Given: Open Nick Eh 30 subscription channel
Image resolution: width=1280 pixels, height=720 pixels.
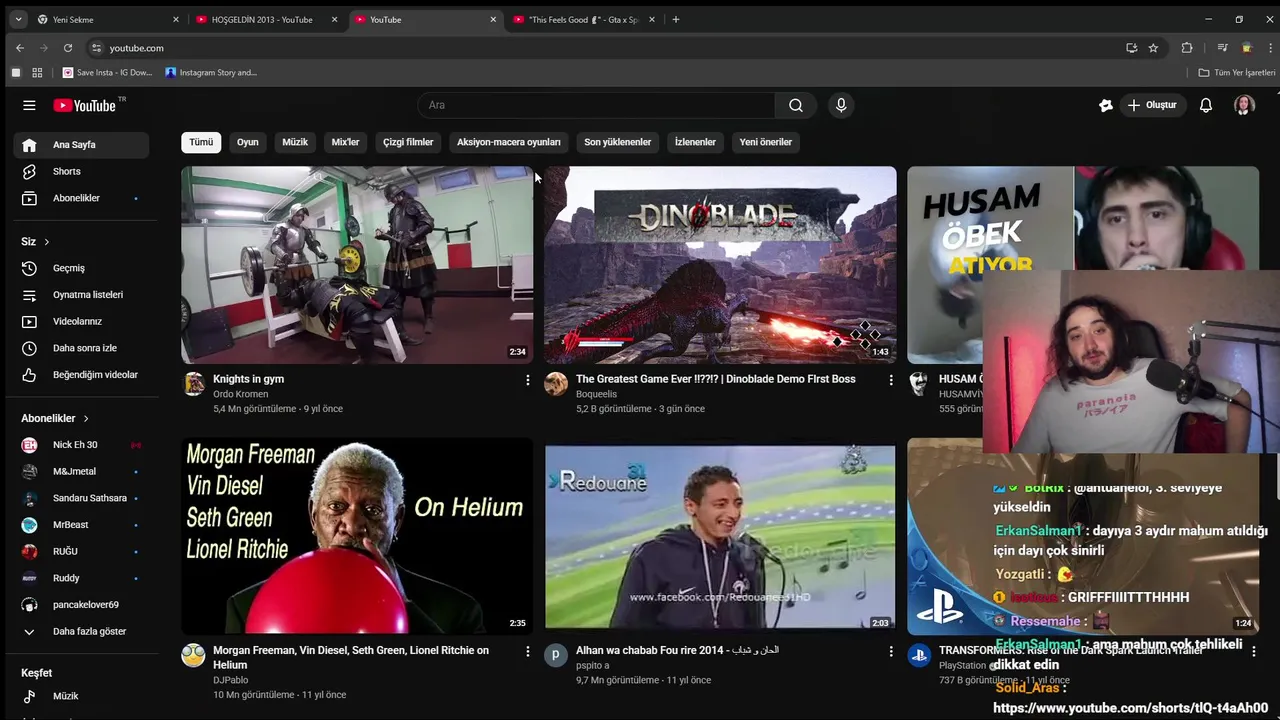Looking at the screenshot, I should click(x=81, y=445).
